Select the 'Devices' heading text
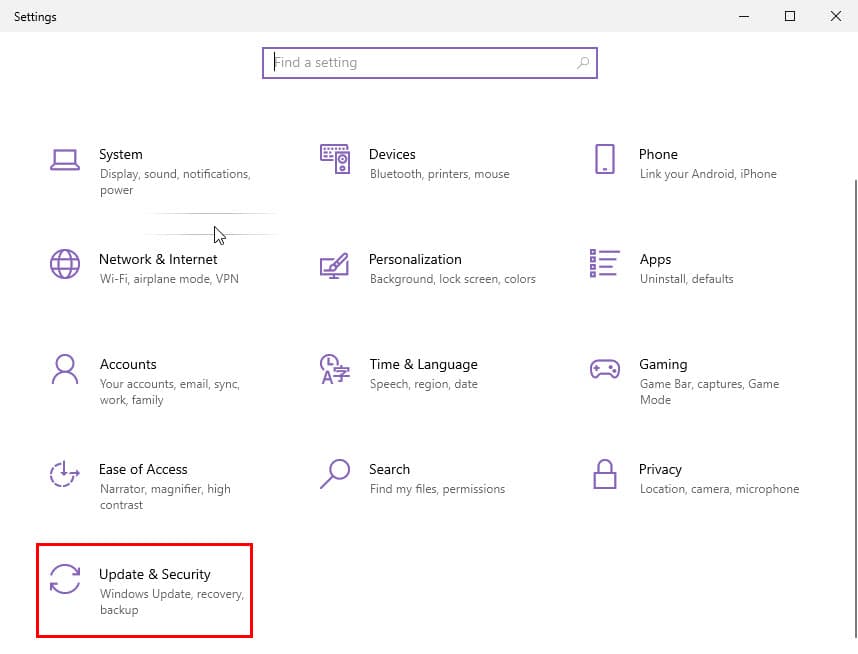This screenshot has height=654, width=858. 392,154
